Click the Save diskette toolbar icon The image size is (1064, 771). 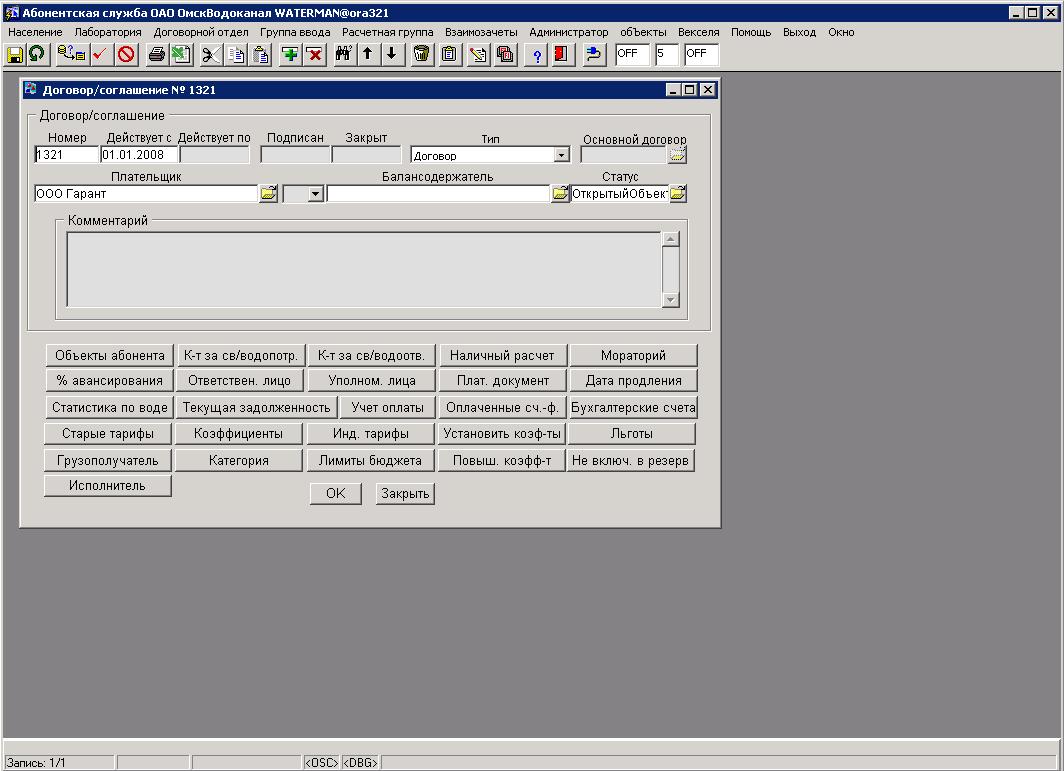[x=15, y=55]
